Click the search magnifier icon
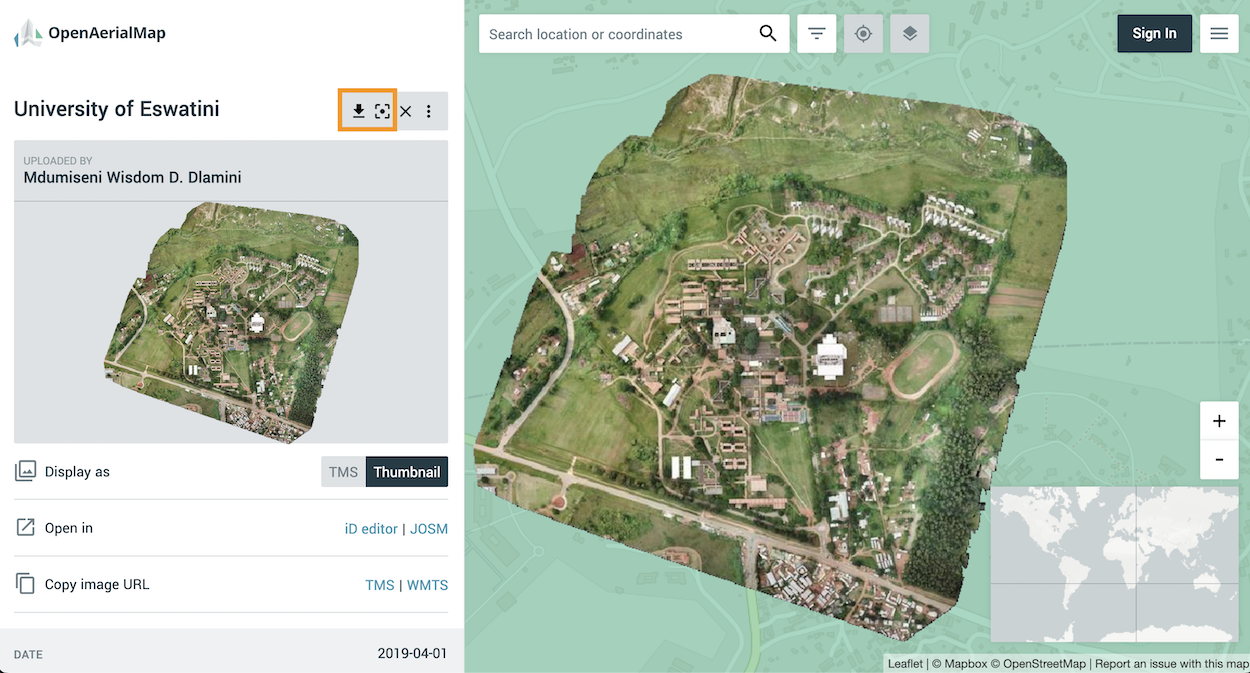The height and width of the screenshot is (673, 1250). 767,34
